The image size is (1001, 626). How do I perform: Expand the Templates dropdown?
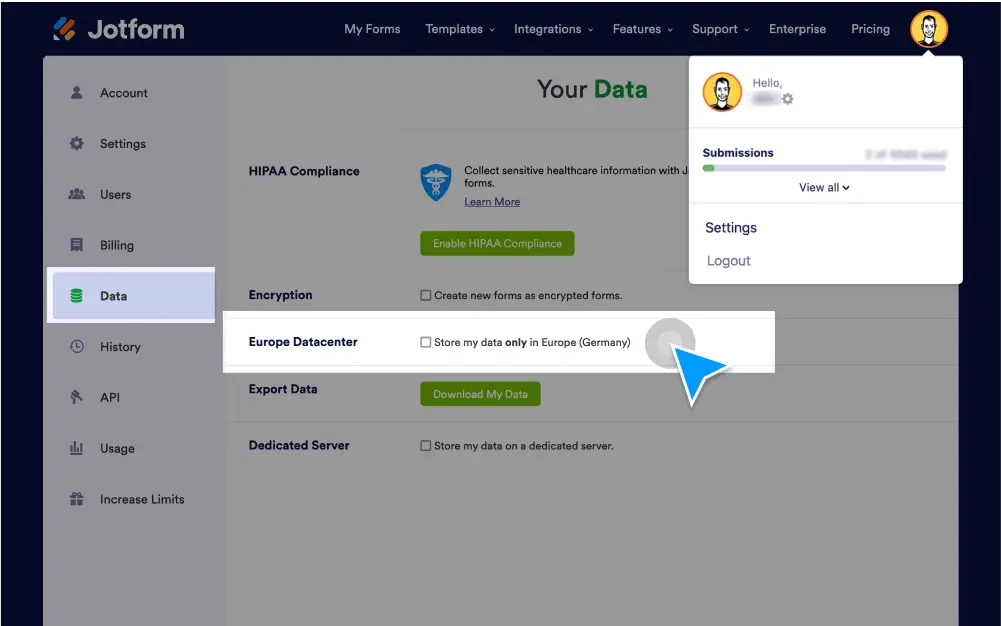coord(459,29)
